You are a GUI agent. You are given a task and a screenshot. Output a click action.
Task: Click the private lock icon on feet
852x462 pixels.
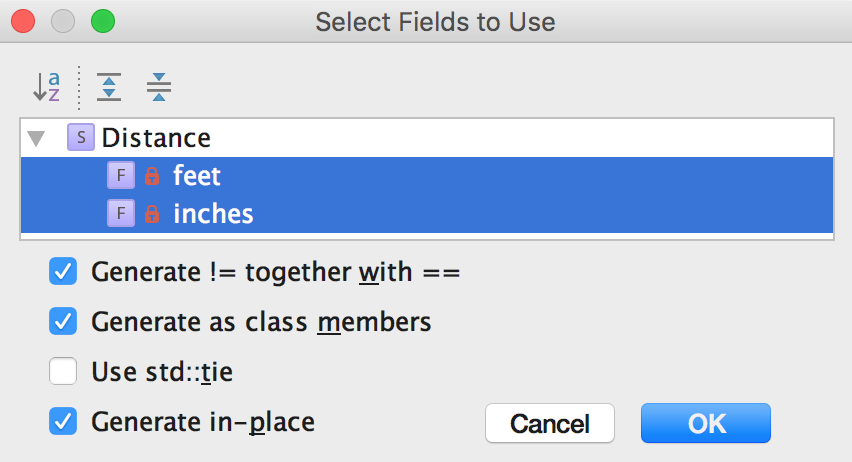pyautogui.click(x=152, y=176)
